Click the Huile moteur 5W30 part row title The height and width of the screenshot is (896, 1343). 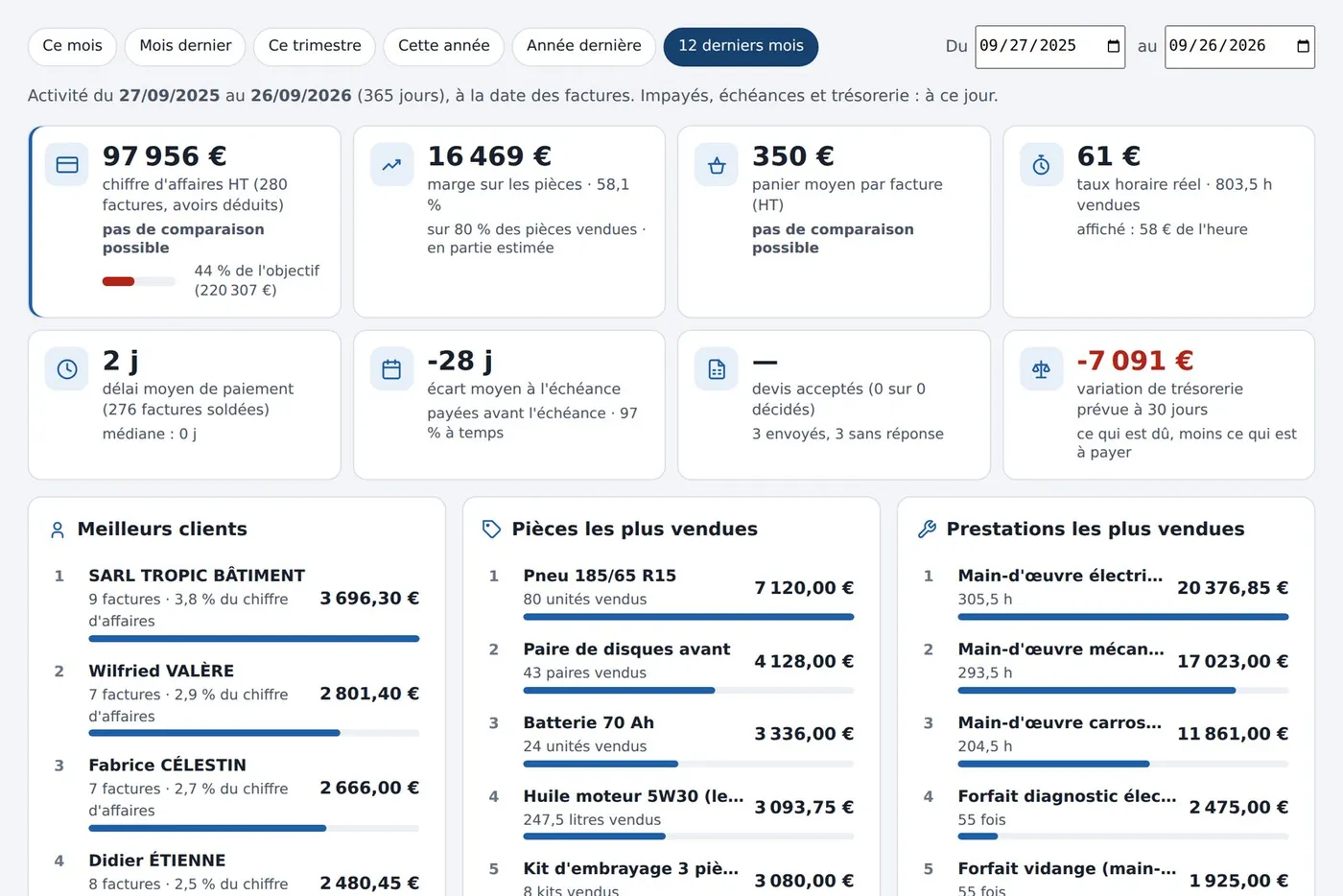pyautogui.click(x=633, y=796)
